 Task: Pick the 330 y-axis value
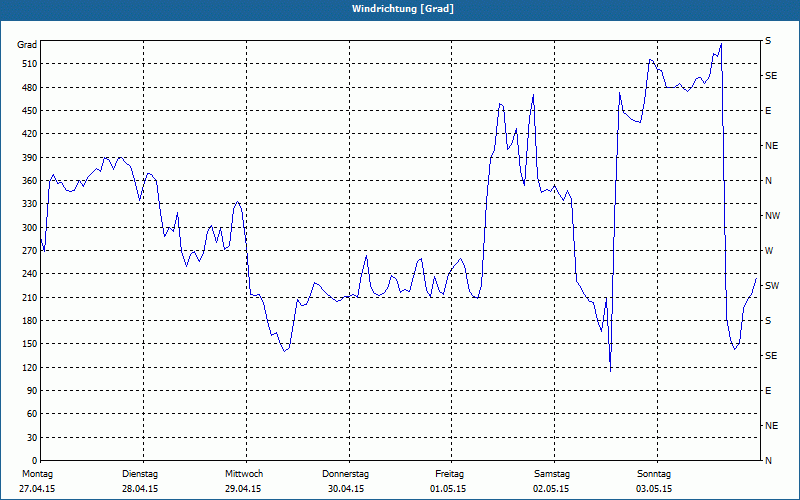click(x=30, y=204)
